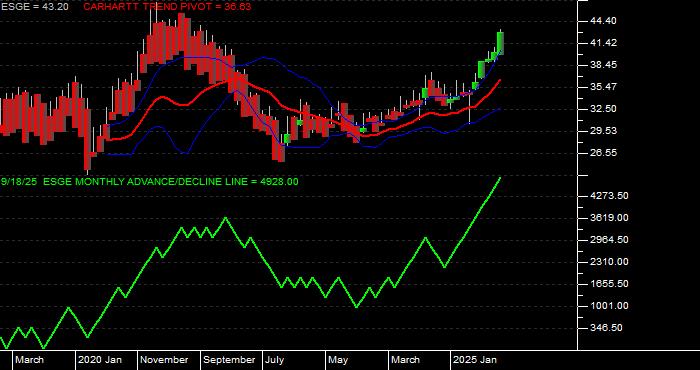This screenshot has height=370, width=700.
Task: Click the CARHARTT TREND PIVOT = 36.63 label
Action: pos(167,7)
